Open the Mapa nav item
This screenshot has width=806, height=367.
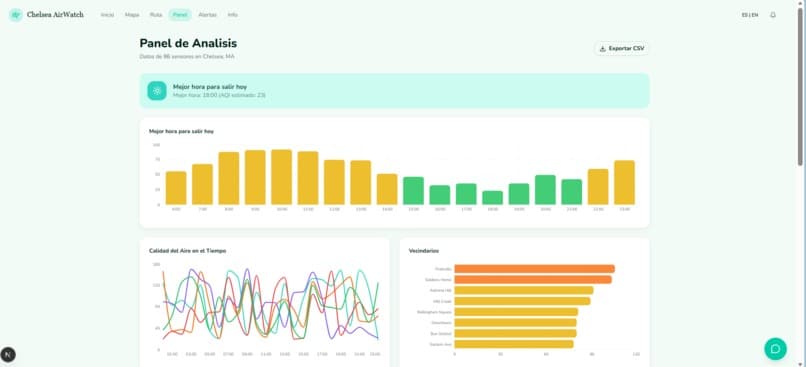click(x=132, y=15)
